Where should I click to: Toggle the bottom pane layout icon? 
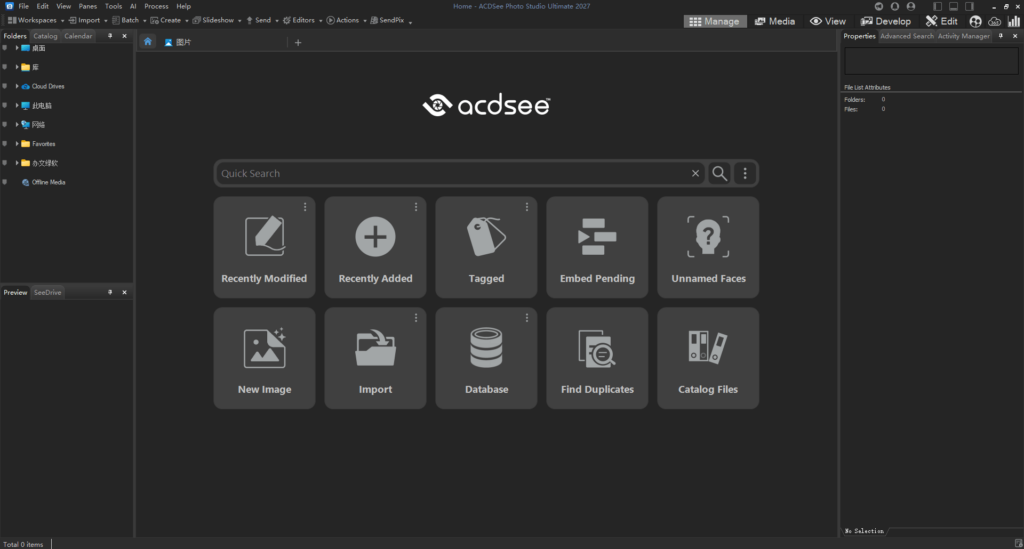(953, 6)
